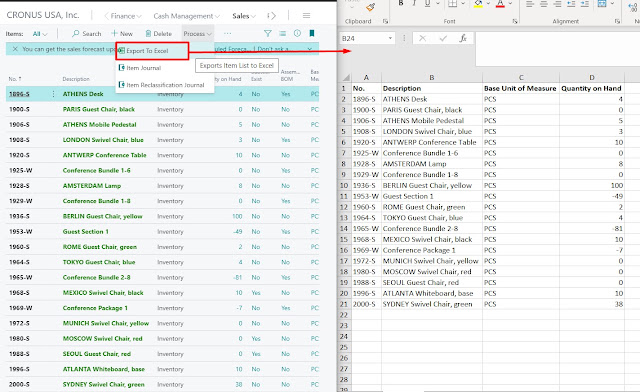Open the fill color highlight swatch
The image size is (640, 392).
pos(478,4)
